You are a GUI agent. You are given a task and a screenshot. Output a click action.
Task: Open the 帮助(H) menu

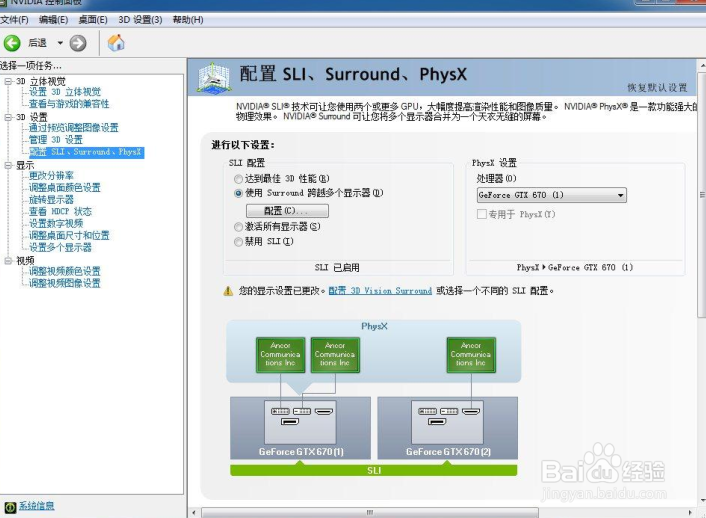tap(188, 20)
